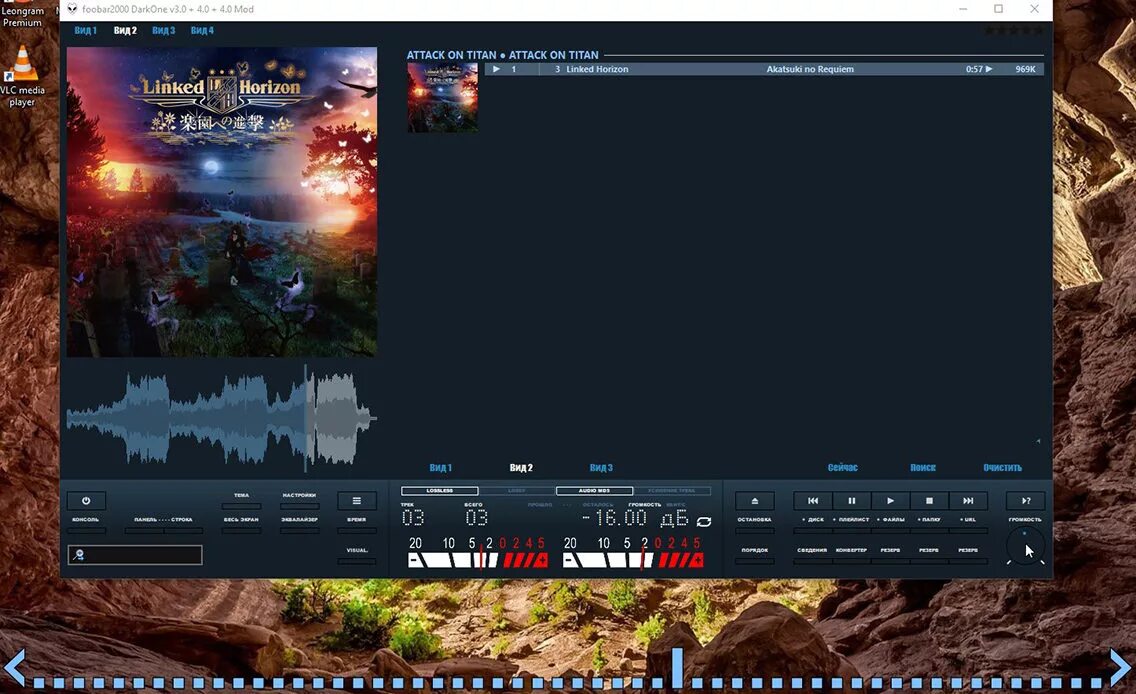Click the power icon button

pos(86,501)
